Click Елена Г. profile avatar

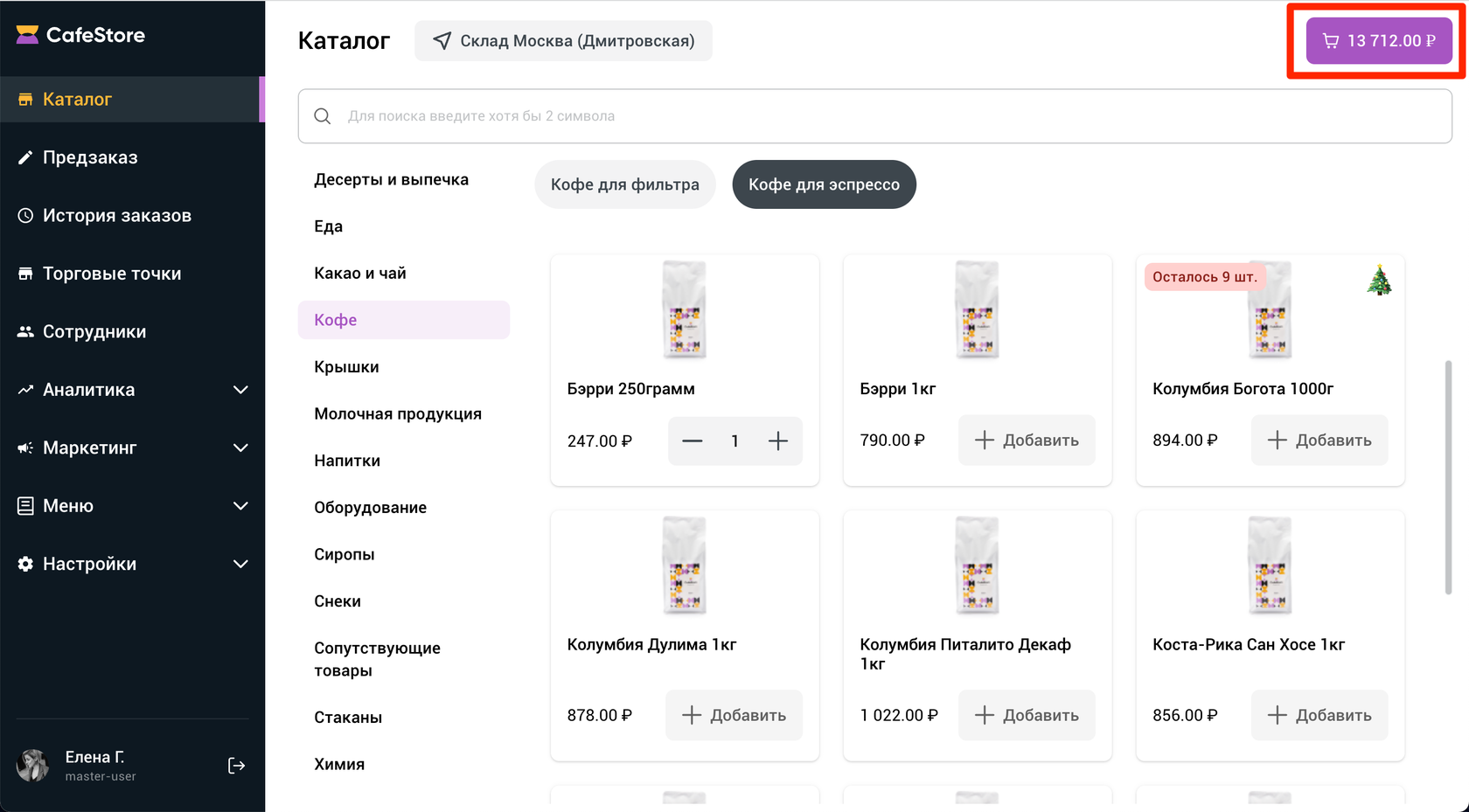(x=33, y=766)
